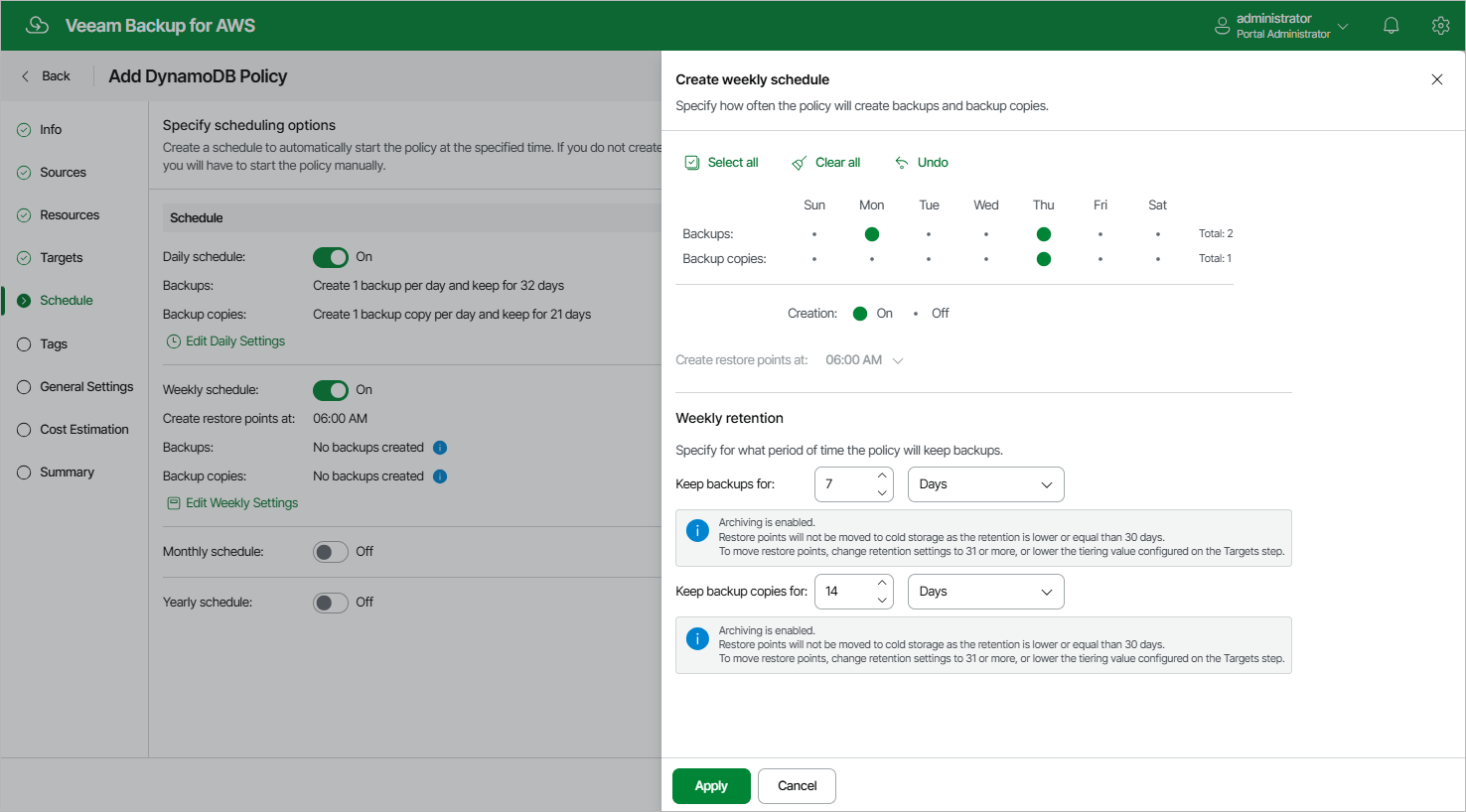Image resolution: width=1466 pixels, height=812 pixels.
Task: Click the Back arrow icon
Action: tap(25, 76)
